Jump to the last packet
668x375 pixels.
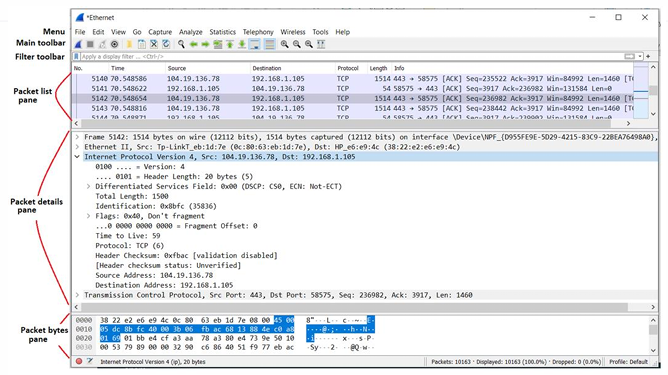click(242, 44)
